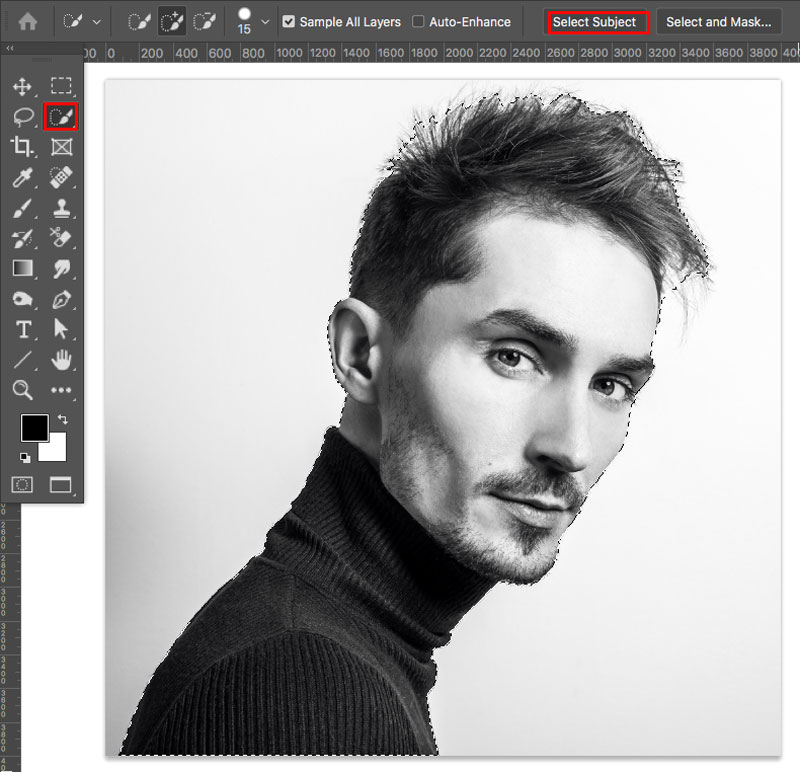
Task: Select the Zoom tool
Action: (x=22, y=391)
